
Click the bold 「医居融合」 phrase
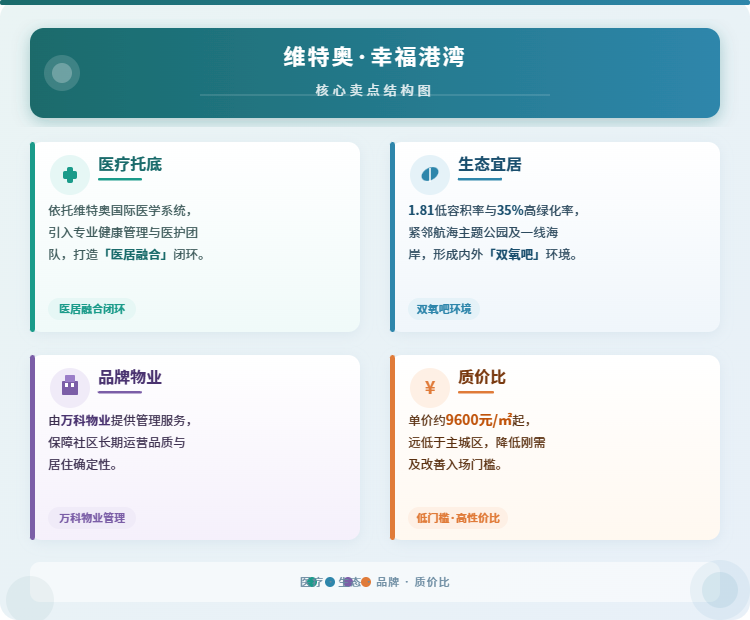pos(136,255)
